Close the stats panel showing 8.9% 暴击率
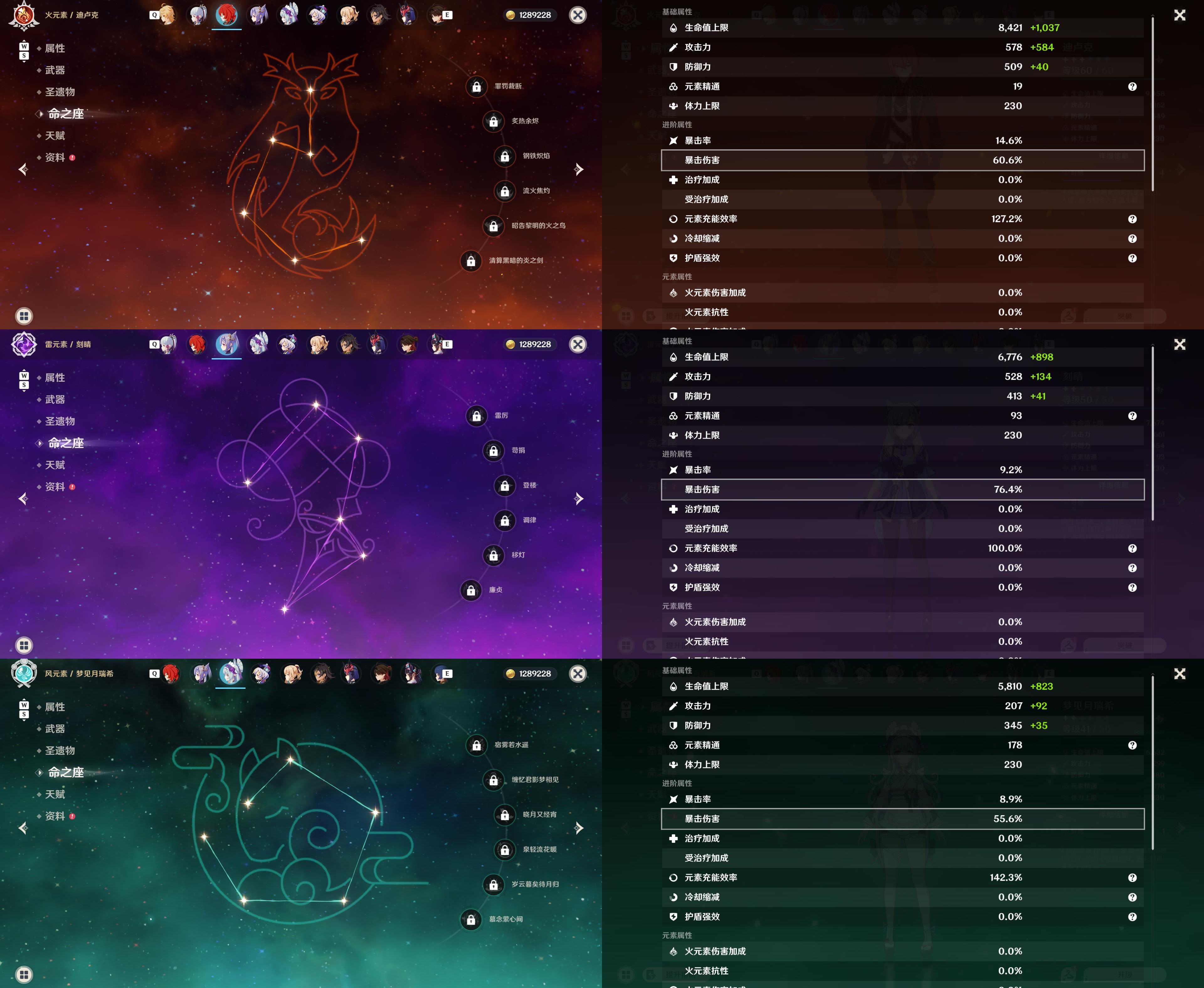Viewport: 1204px width, 988px height. (1180, 674)
